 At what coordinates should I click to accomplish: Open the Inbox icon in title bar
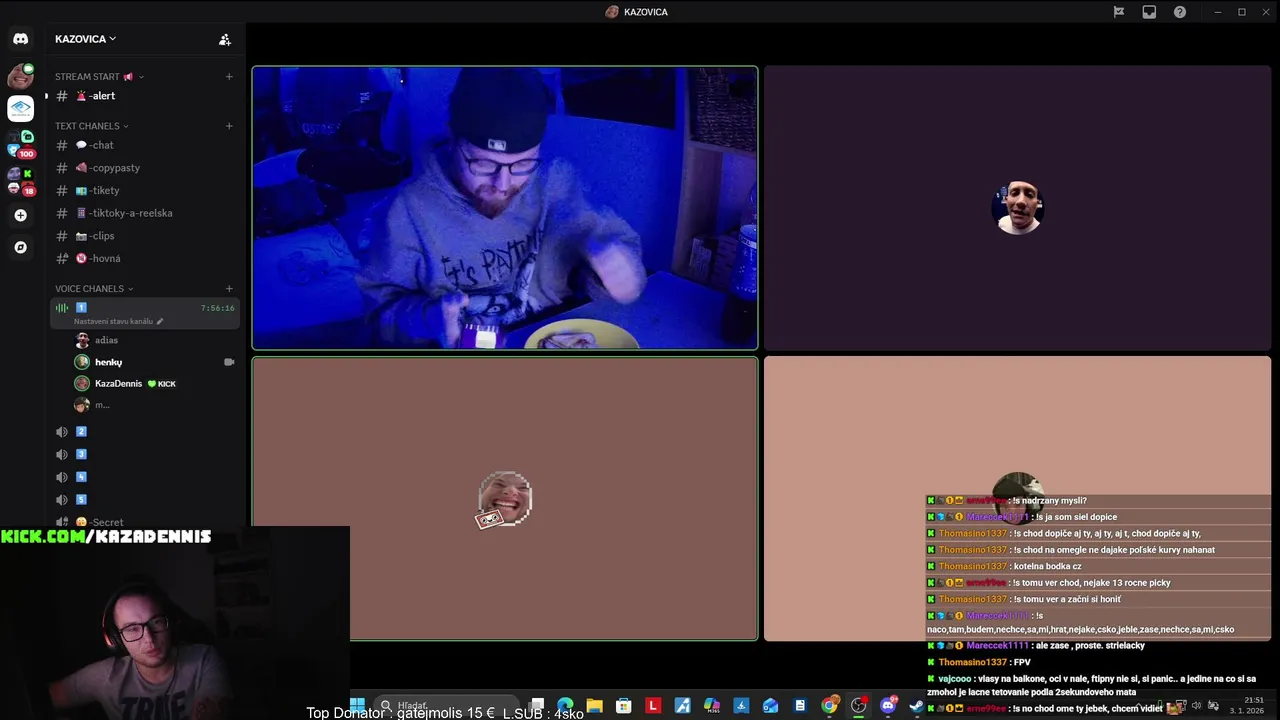1149,12
